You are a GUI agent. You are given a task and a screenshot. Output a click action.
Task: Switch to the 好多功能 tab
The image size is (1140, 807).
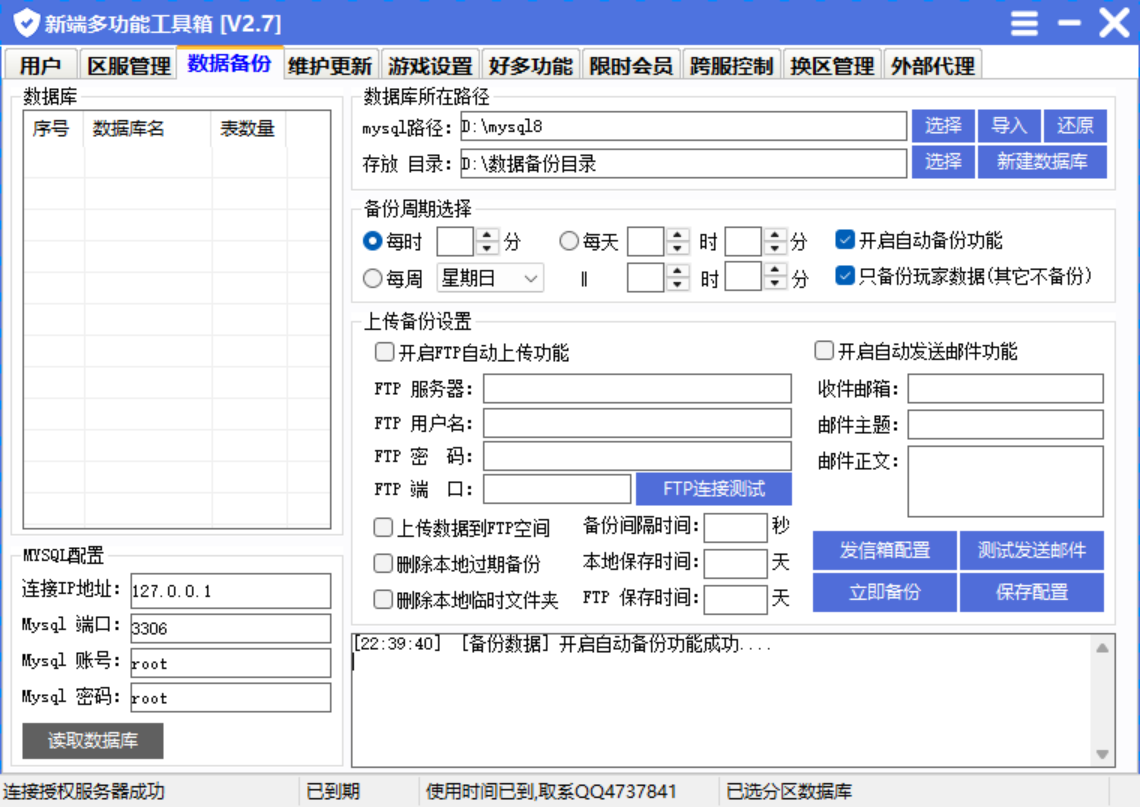coord(530,65)
